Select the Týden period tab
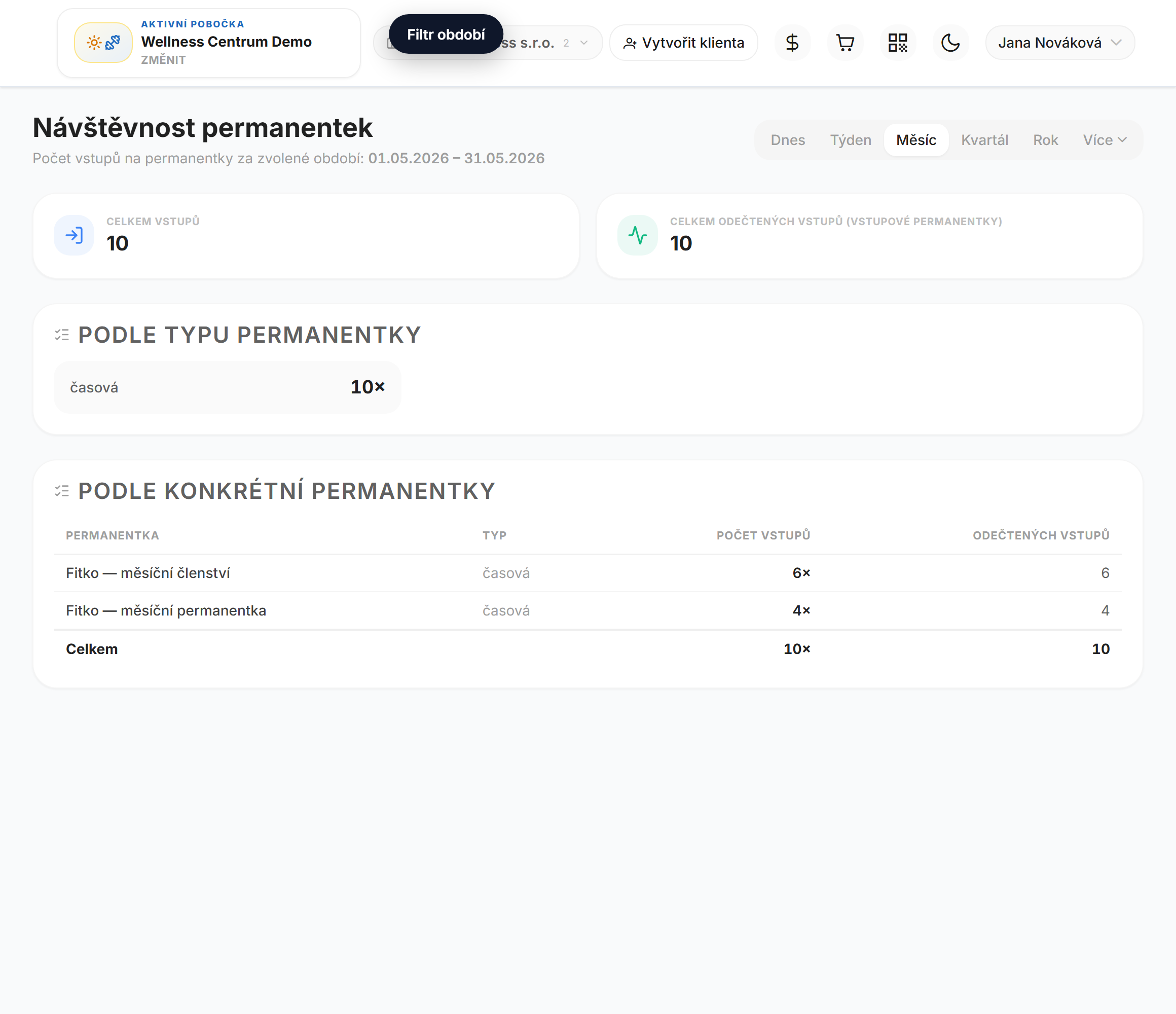This screenshot has height=1014, width=1176. (850, 140)
